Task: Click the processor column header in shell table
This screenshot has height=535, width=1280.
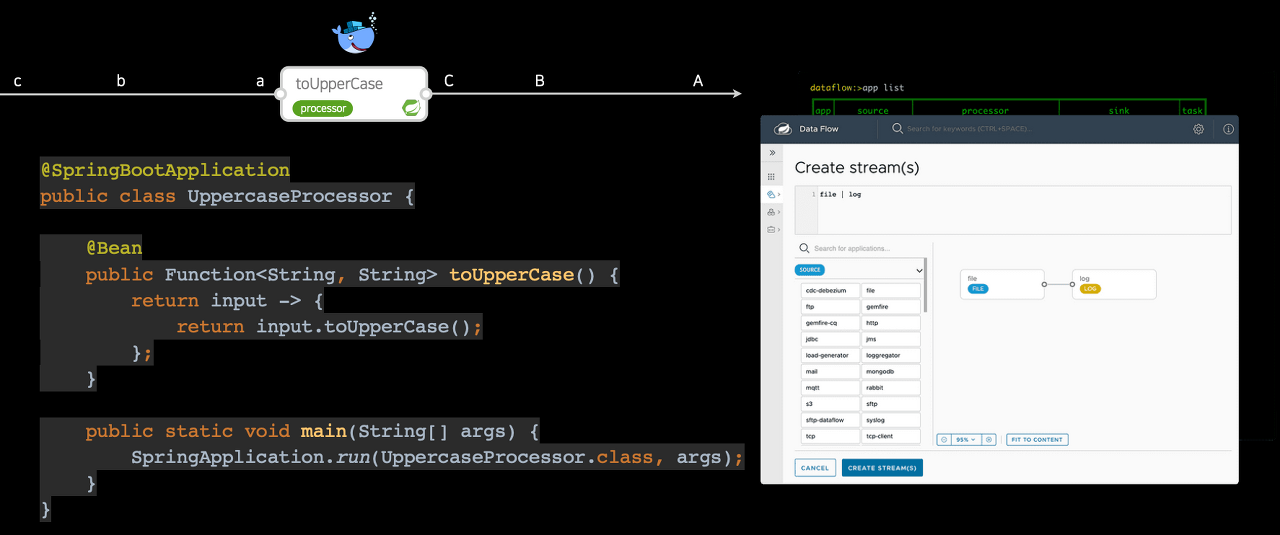Action: (985, 111)
